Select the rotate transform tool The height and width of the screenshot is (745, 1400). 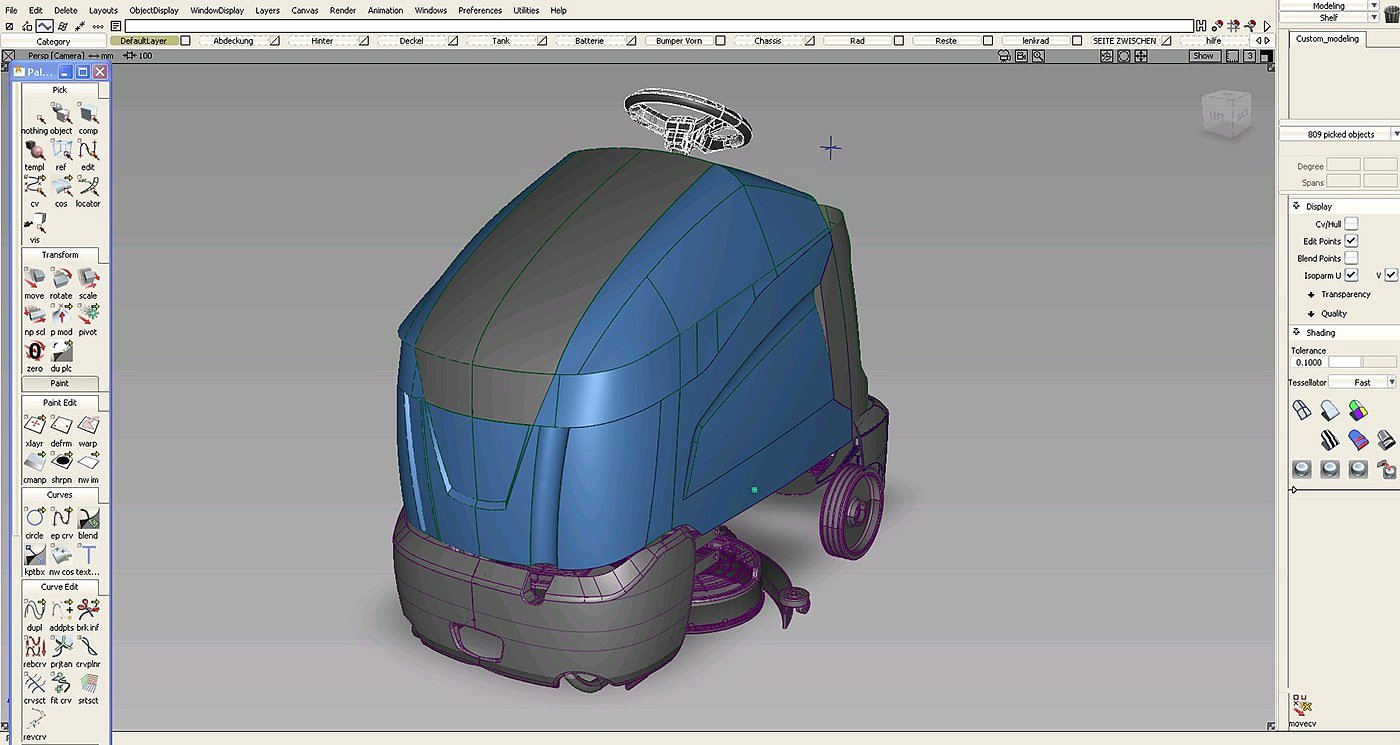[61, 279]
